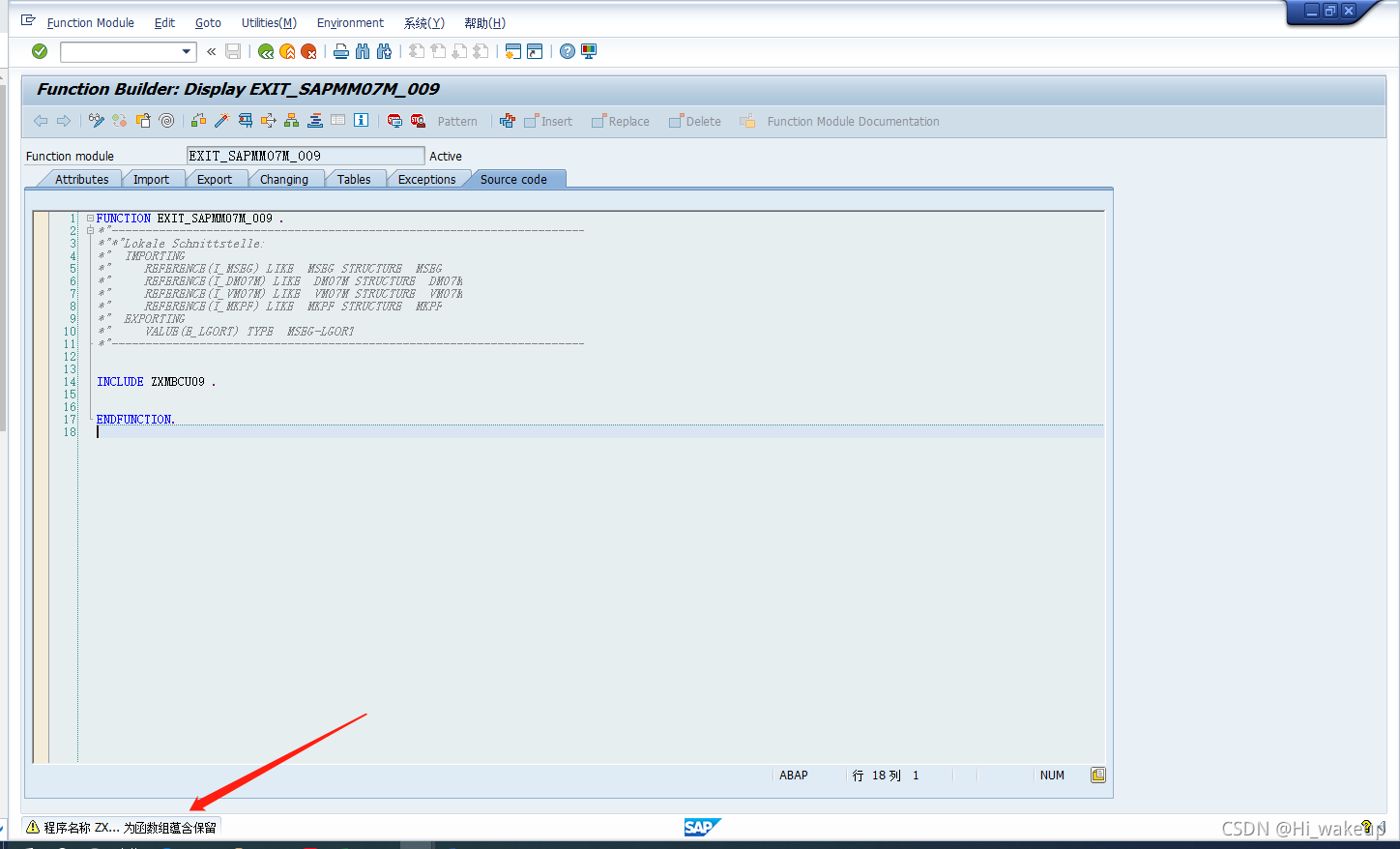
Task: Switch to the Attributes tab
Action: 81,179
